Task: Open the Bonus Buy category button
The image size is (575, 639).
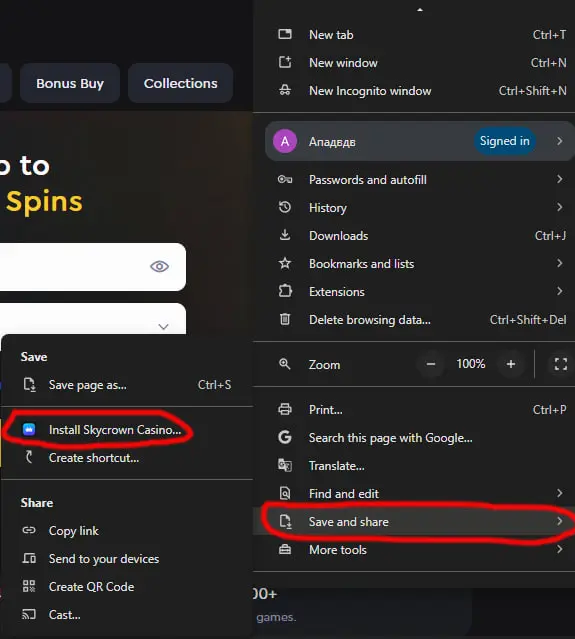Action: tap(70, 83)
